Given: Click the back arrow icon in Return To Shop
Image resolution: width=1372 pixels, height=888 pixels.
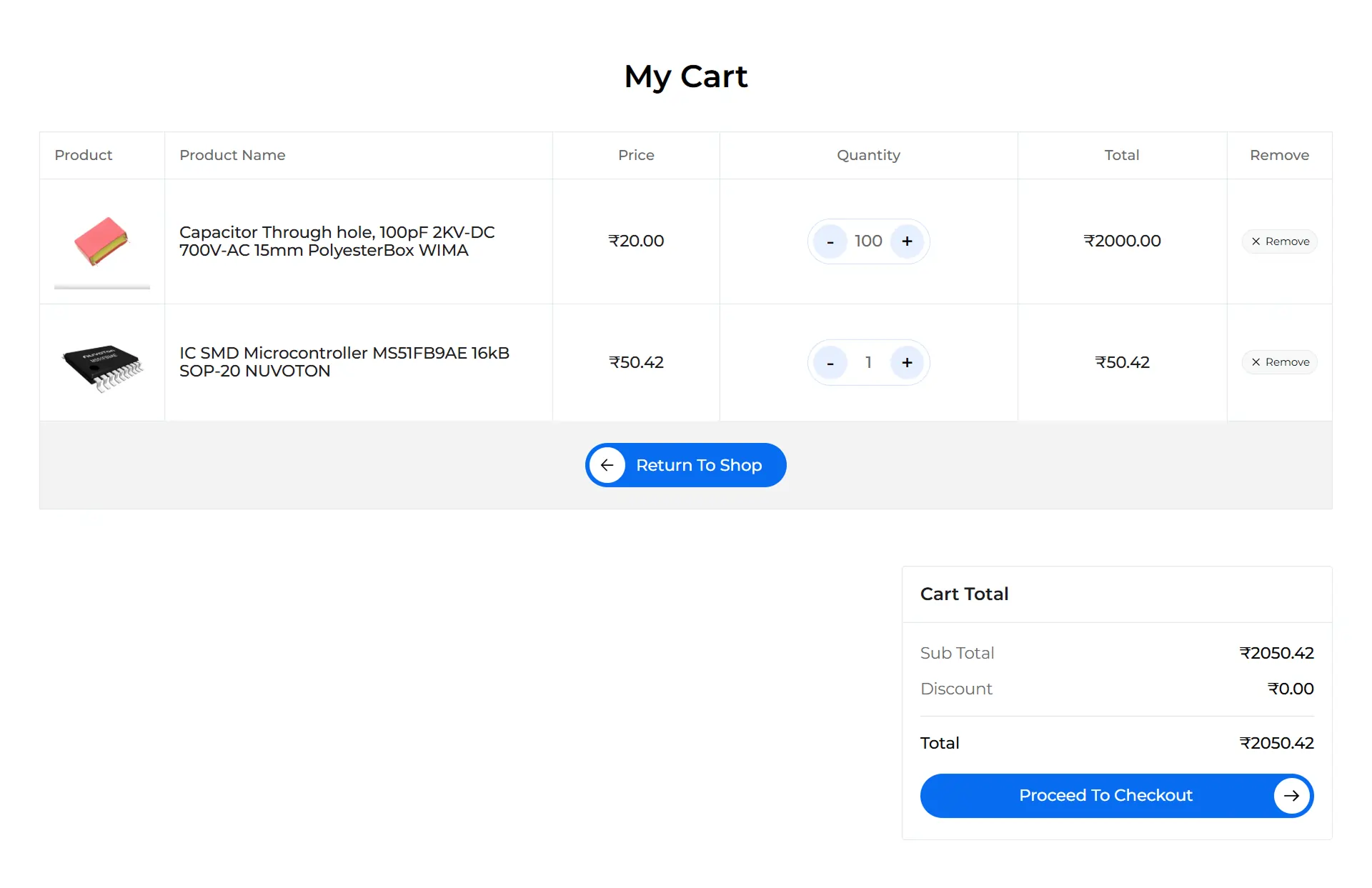Looking at the screenshot, I should [607, 465].
